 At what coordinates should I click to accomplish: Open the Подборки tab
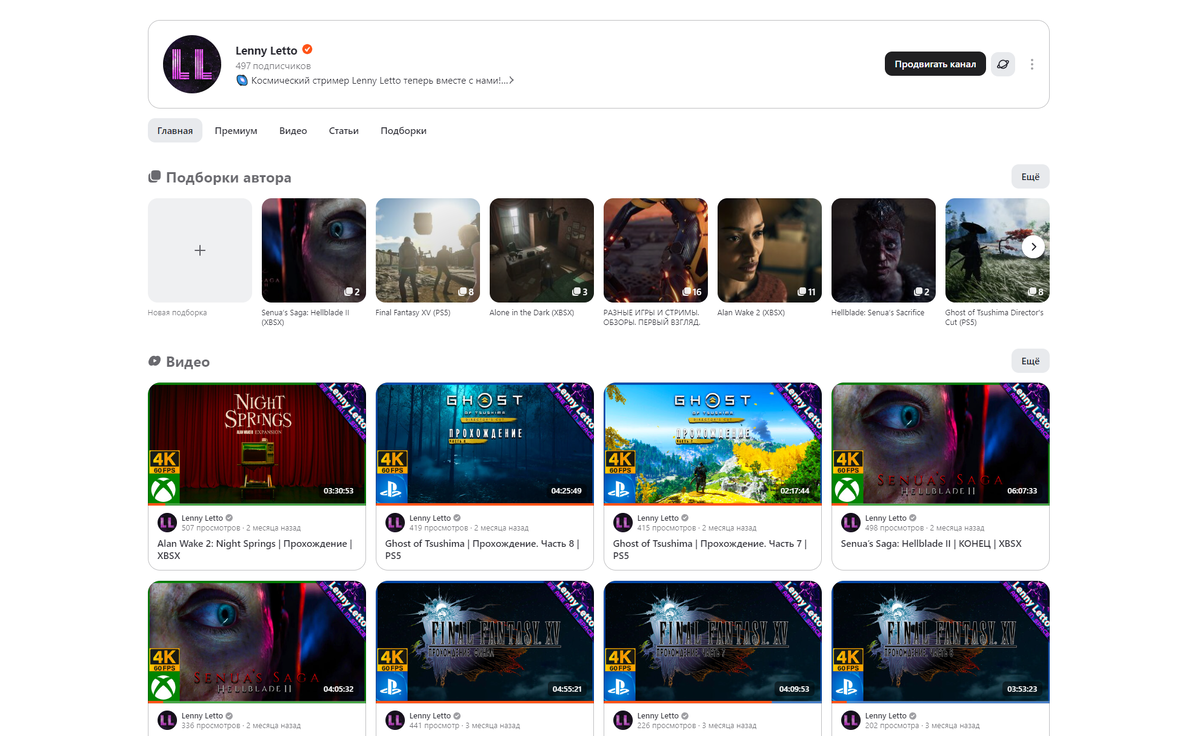(403, 131)
